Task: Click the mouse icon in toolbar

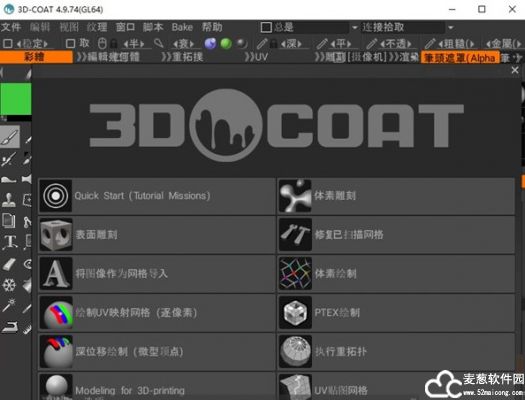Action: (x=102, y=44)
